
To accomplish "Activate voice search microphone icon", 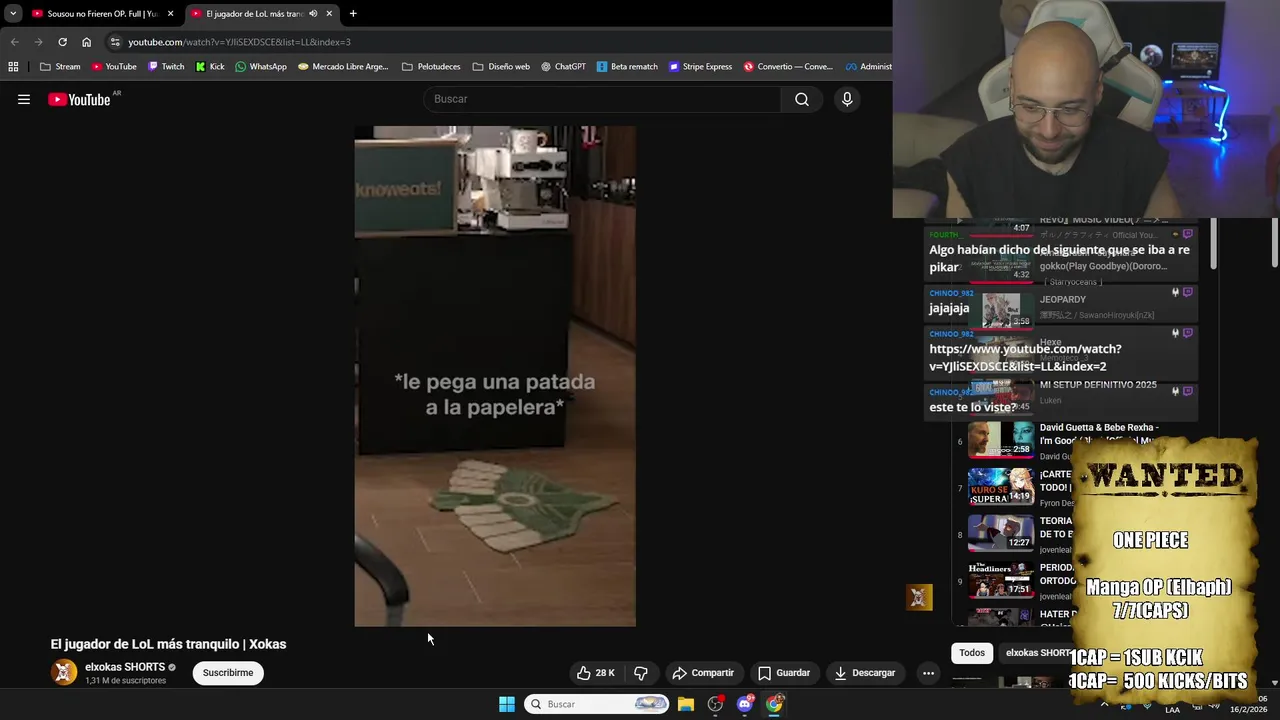I will coord(847,99).
